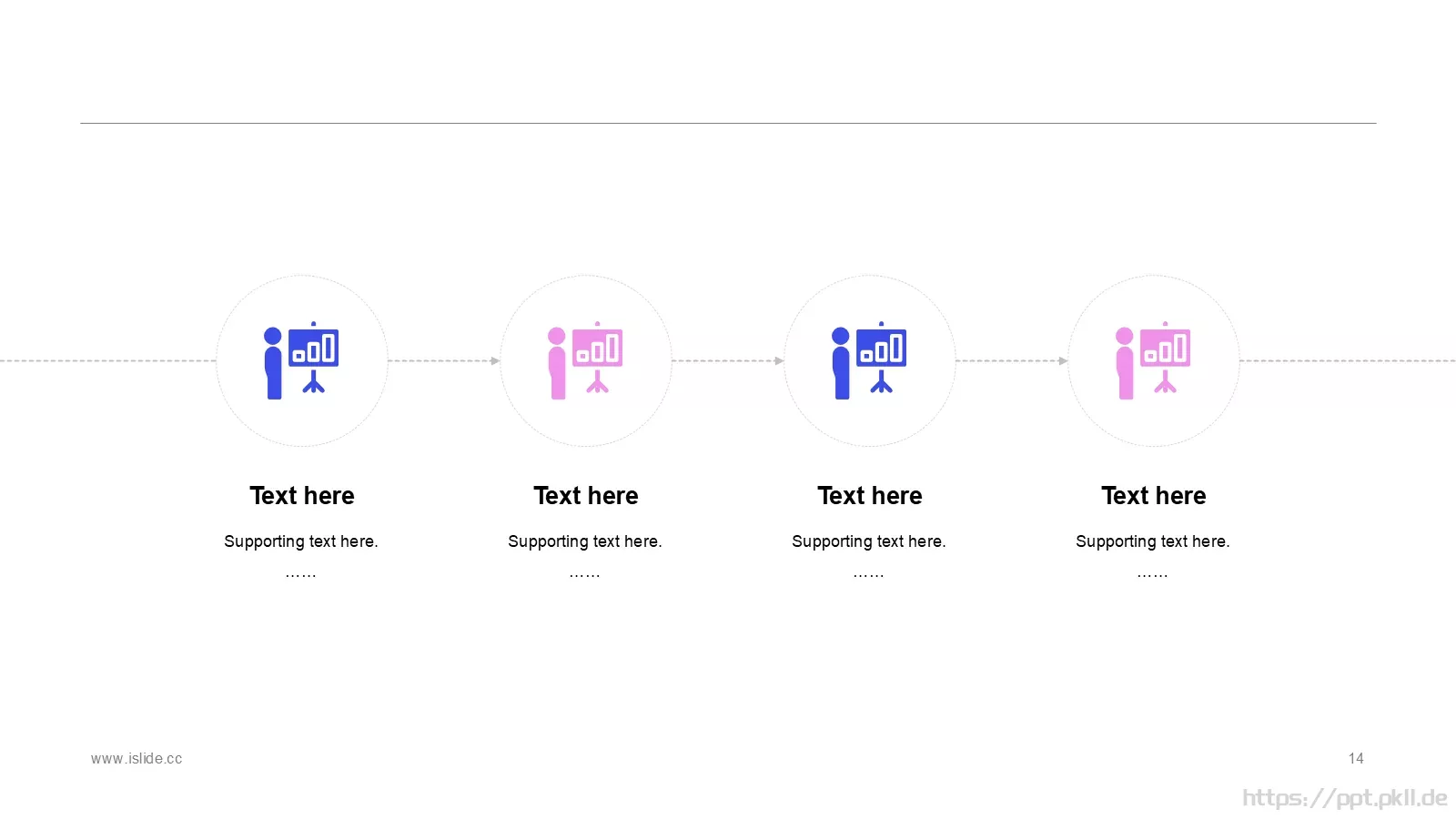The height and width of the screenshot is (819, 1456).
Task: Click the arrowhead before the third circle
Action: tap(779, 361)
